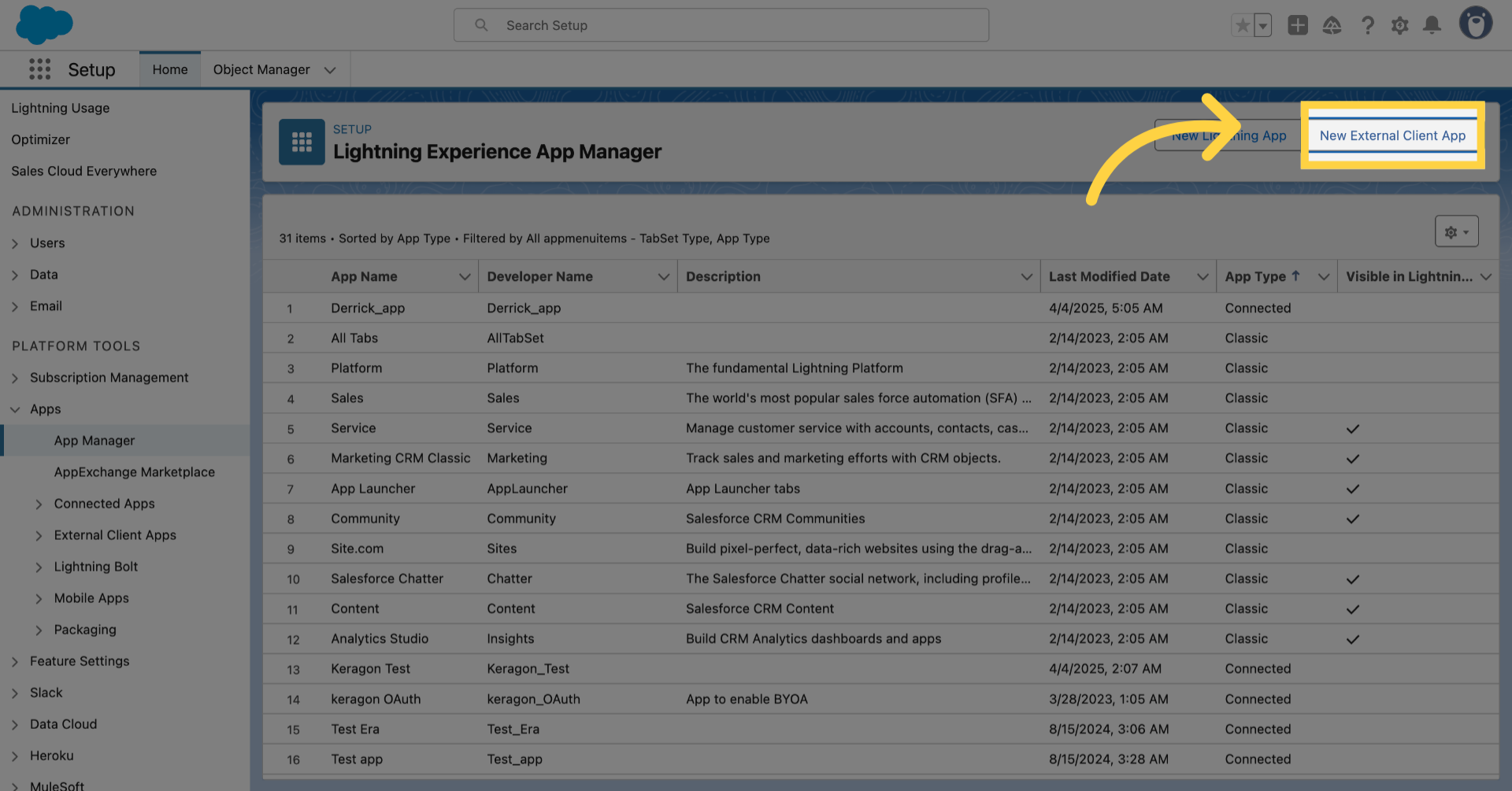Click the keragon OAuth app name
Screen dimensions: 1512x791
tap(376, 699)
